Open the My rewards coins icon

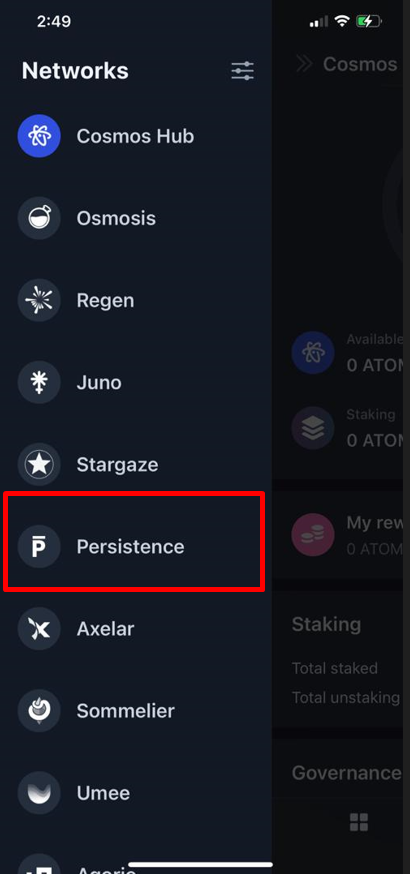313,535
